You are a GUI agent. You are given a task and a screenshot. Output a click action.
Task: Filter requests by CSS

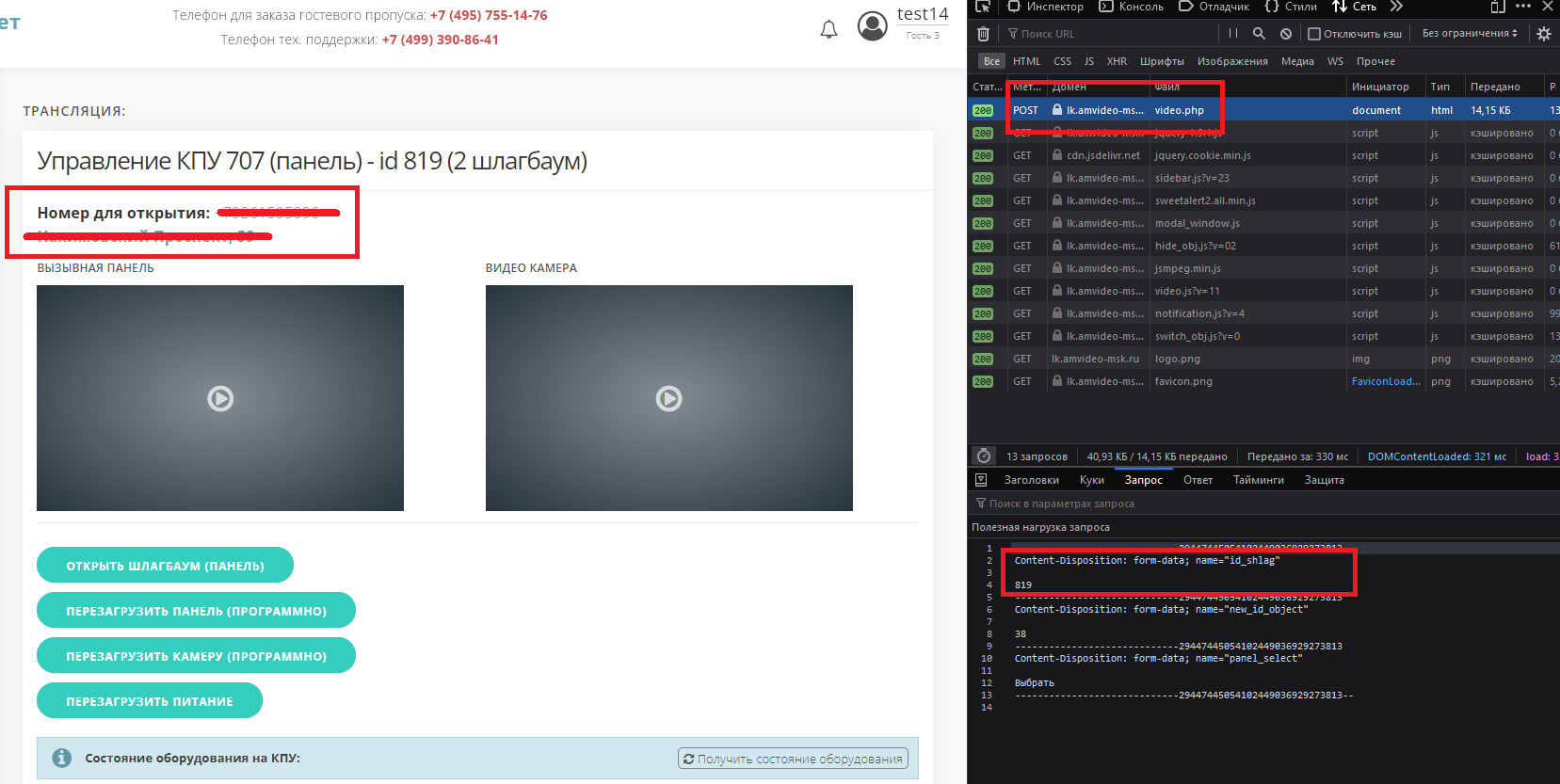(x=1062, y=61)
